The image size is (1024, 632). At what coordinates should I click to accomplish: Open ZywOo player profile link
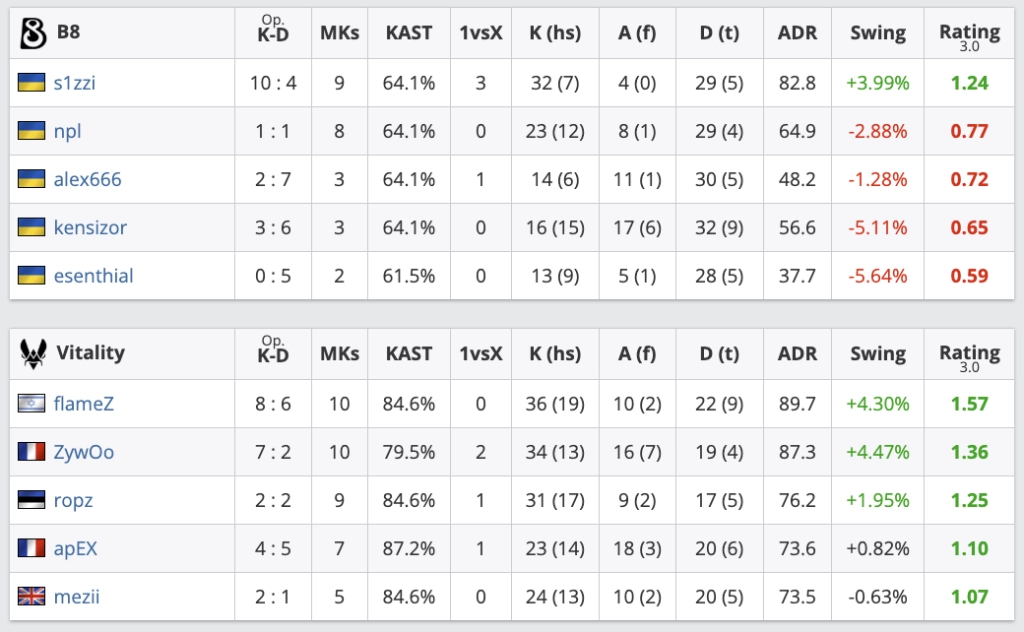coord(84,452)
